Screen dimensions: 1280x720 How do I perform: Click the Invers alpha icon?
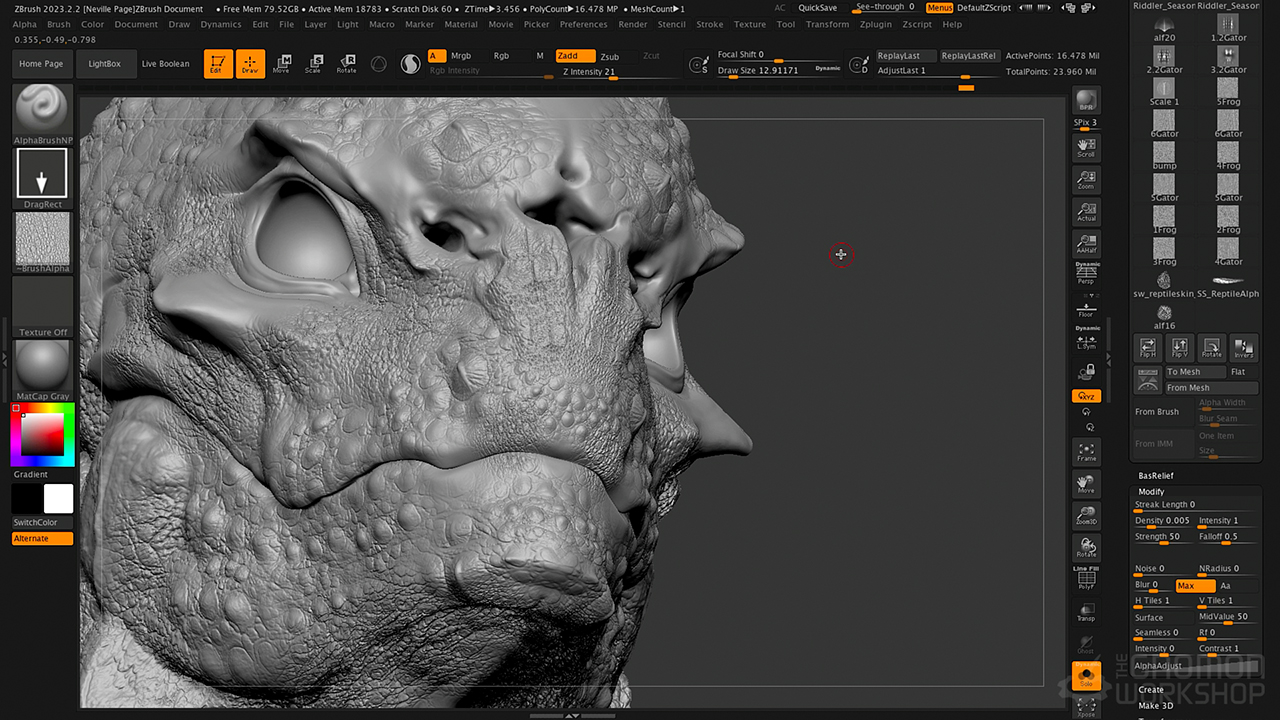[1243, 347]
